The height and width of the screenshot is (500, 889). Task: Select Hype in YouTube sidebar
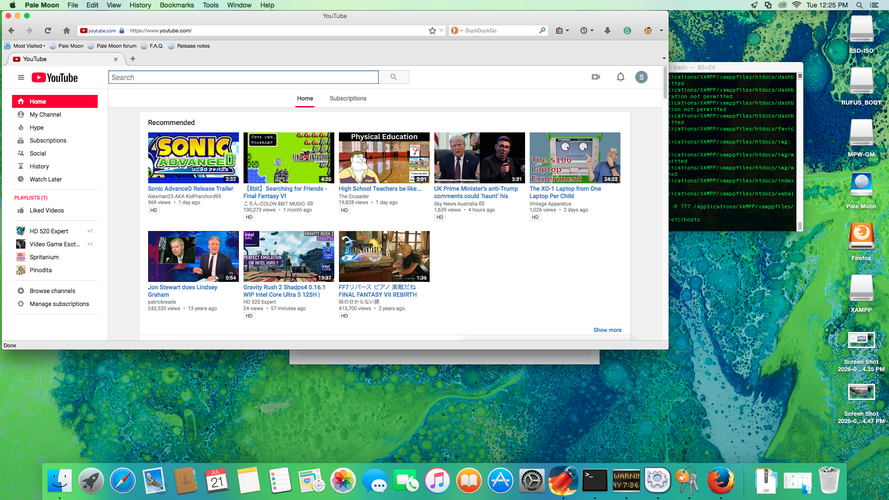click(x=36, y=128)
